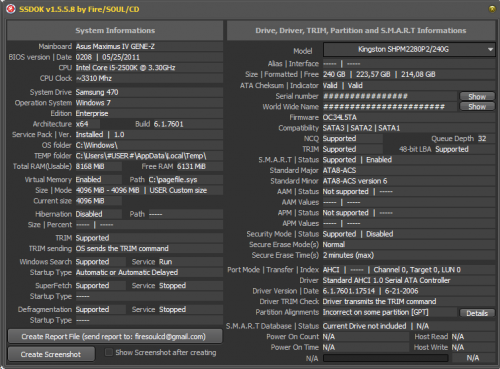Click the Host Read 'N/A' value

[458, 337]
